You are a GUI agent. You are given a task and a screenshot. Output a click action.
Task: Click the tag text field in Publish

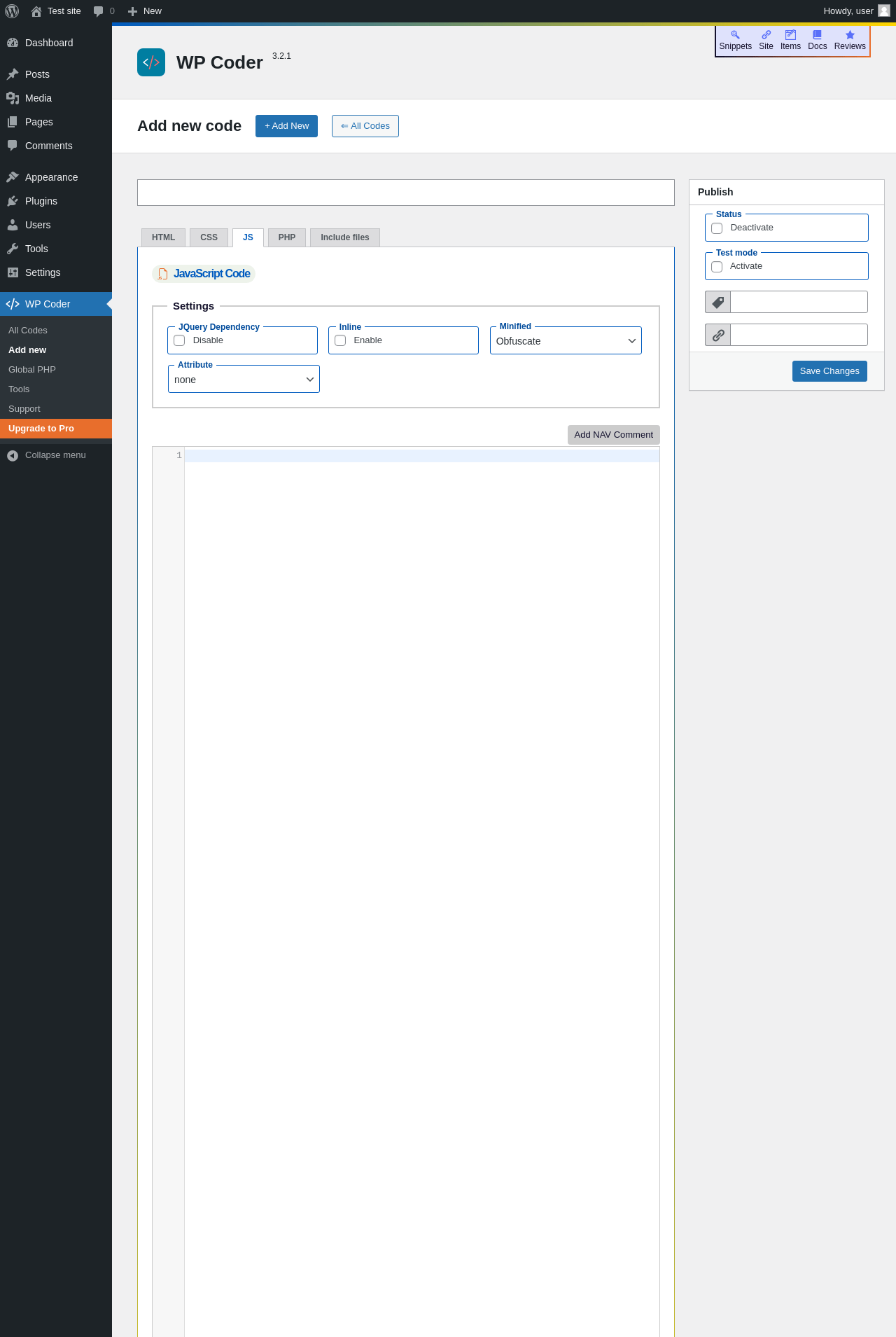point(799,302)
